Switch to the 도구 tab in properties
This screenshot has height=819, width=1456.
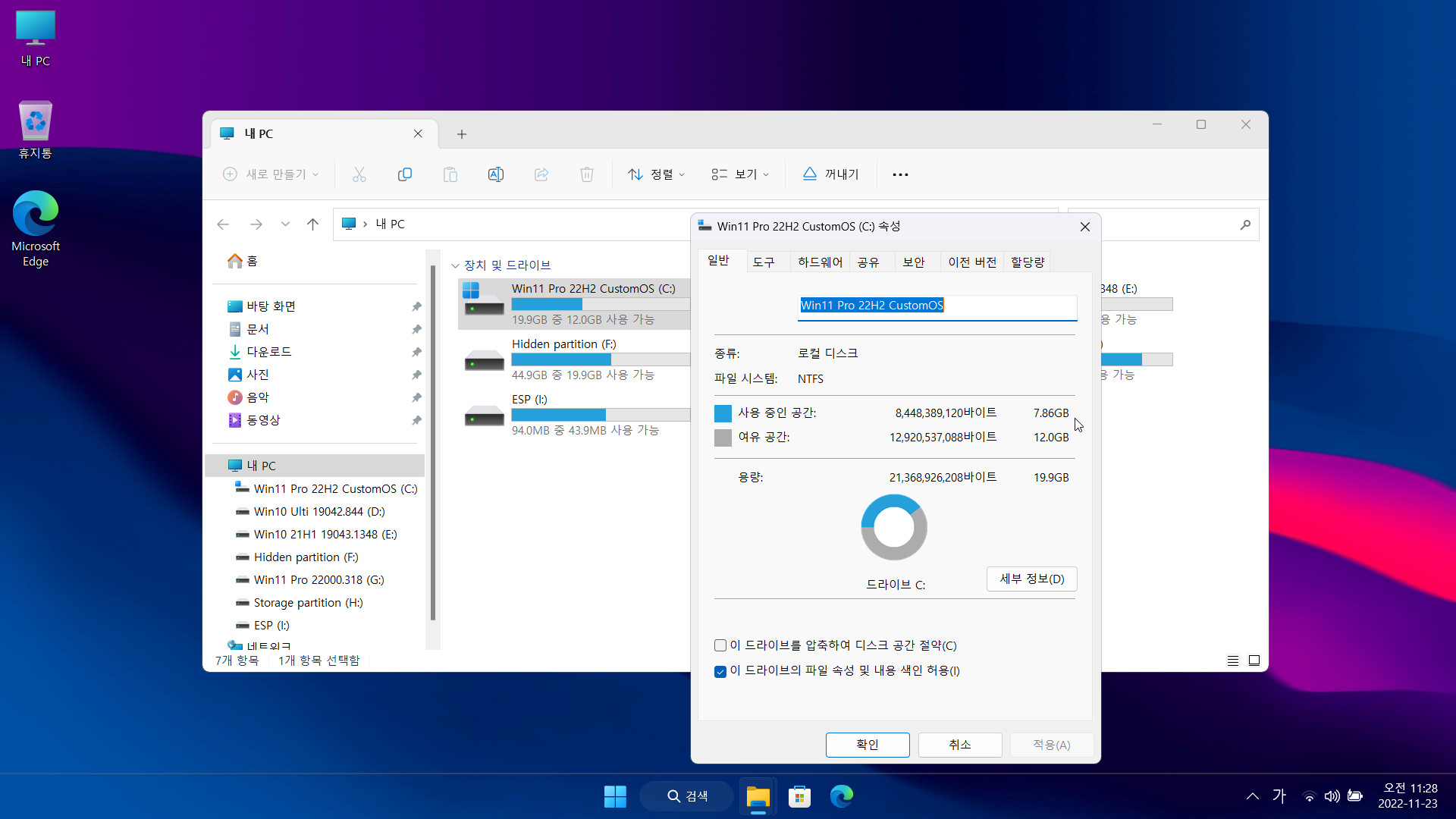[764, 262]
